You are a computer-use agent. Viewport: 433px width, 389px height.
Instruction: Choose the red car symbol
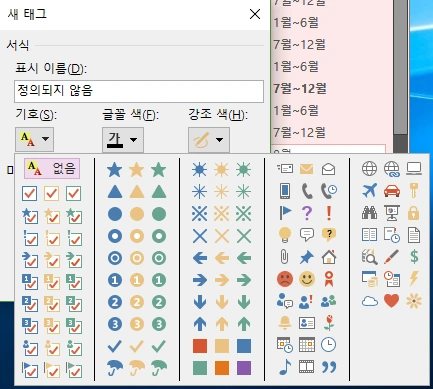coord(392,191)
